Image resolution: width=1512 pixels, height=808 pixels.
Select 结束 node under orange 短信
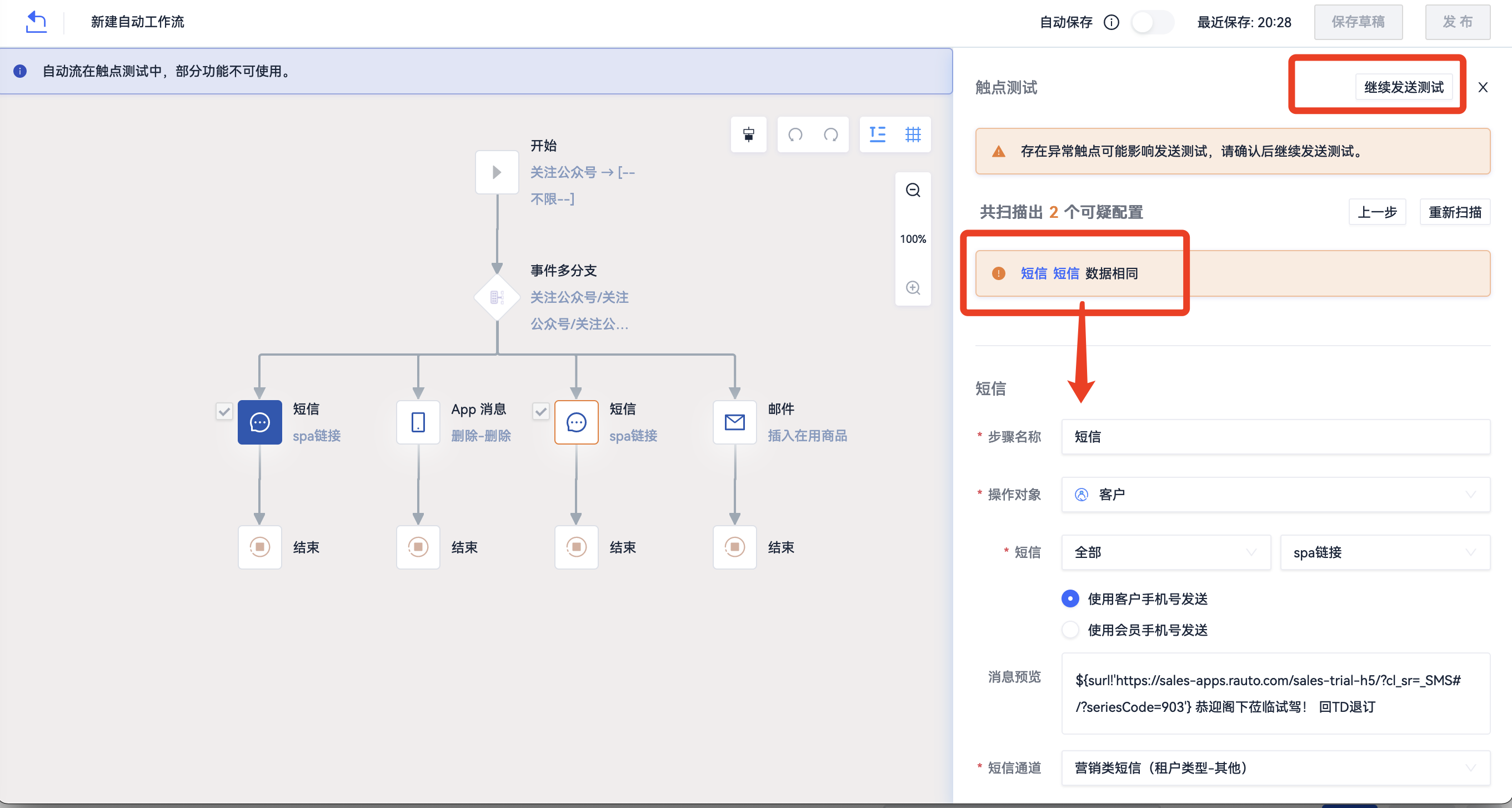point(577,547)
